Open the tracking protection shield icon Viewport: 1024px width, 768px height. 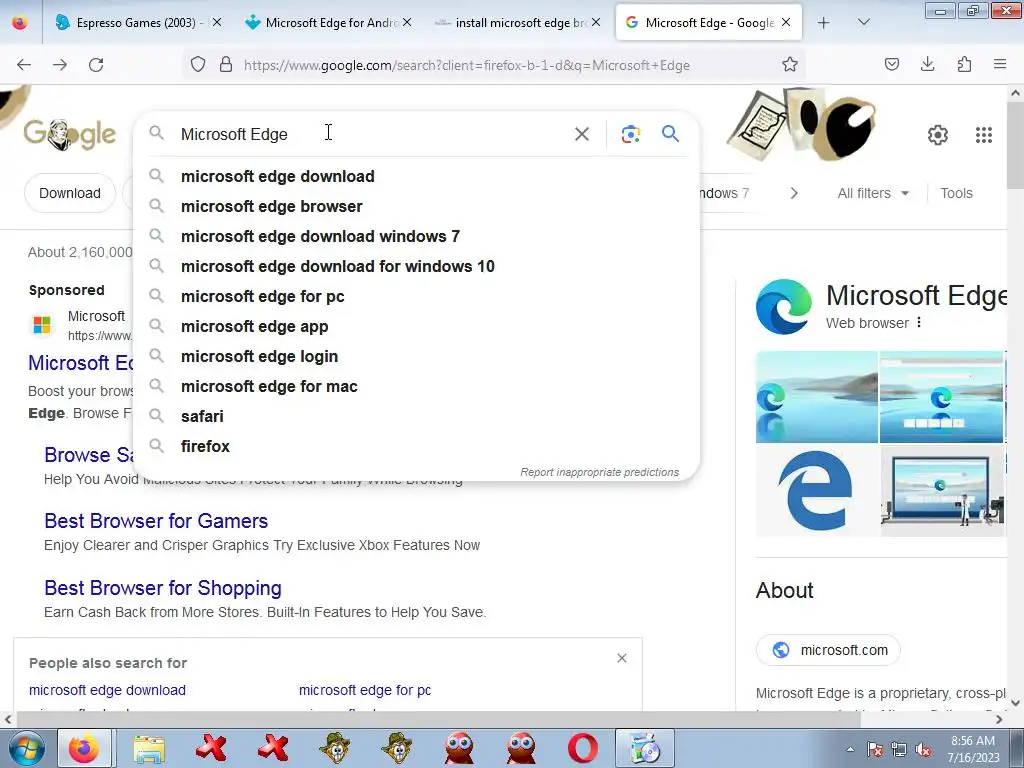click(x=198, y=65)
